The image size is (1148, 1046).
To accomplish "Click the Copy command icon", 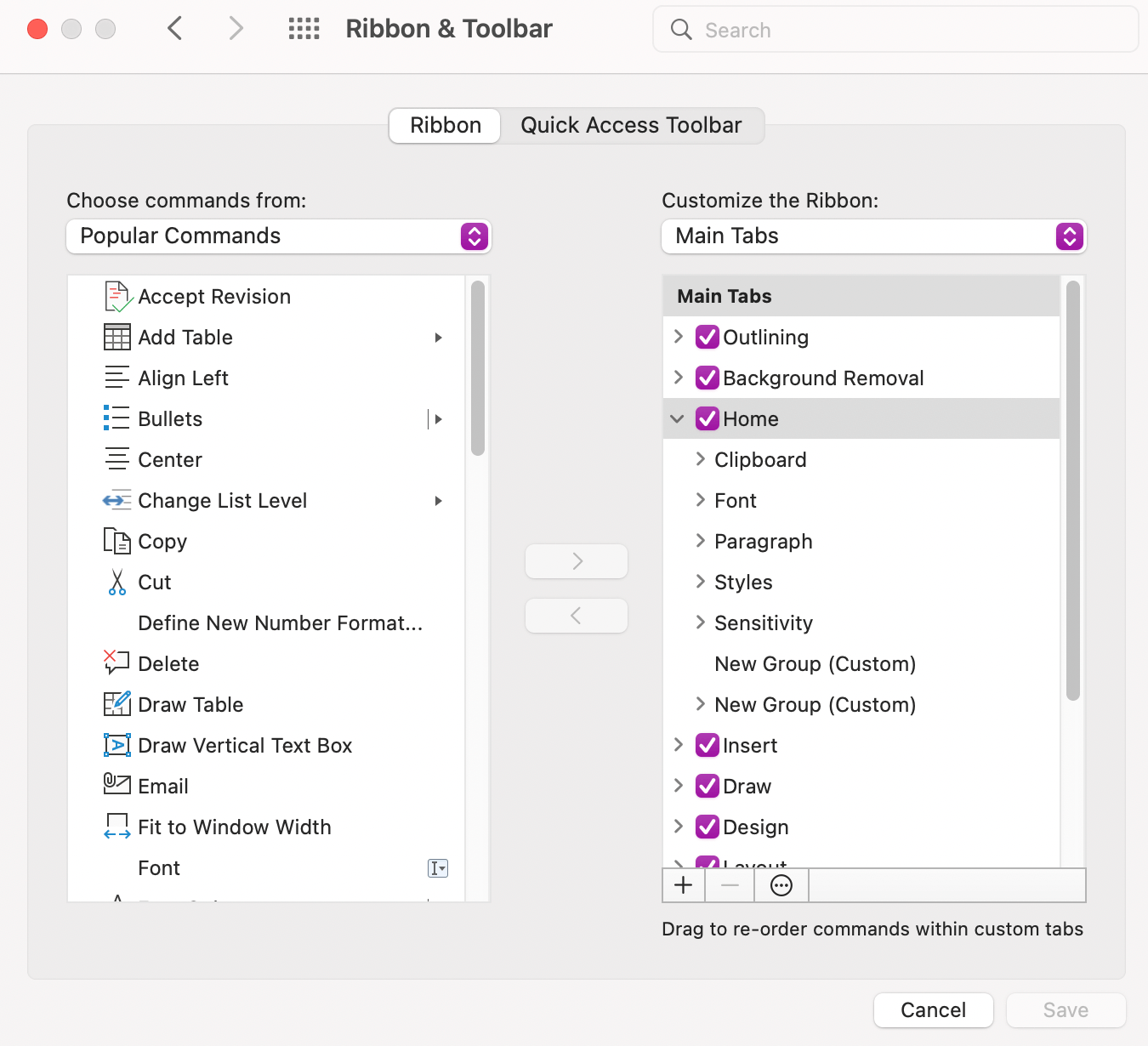I will [x=117, y=541].
